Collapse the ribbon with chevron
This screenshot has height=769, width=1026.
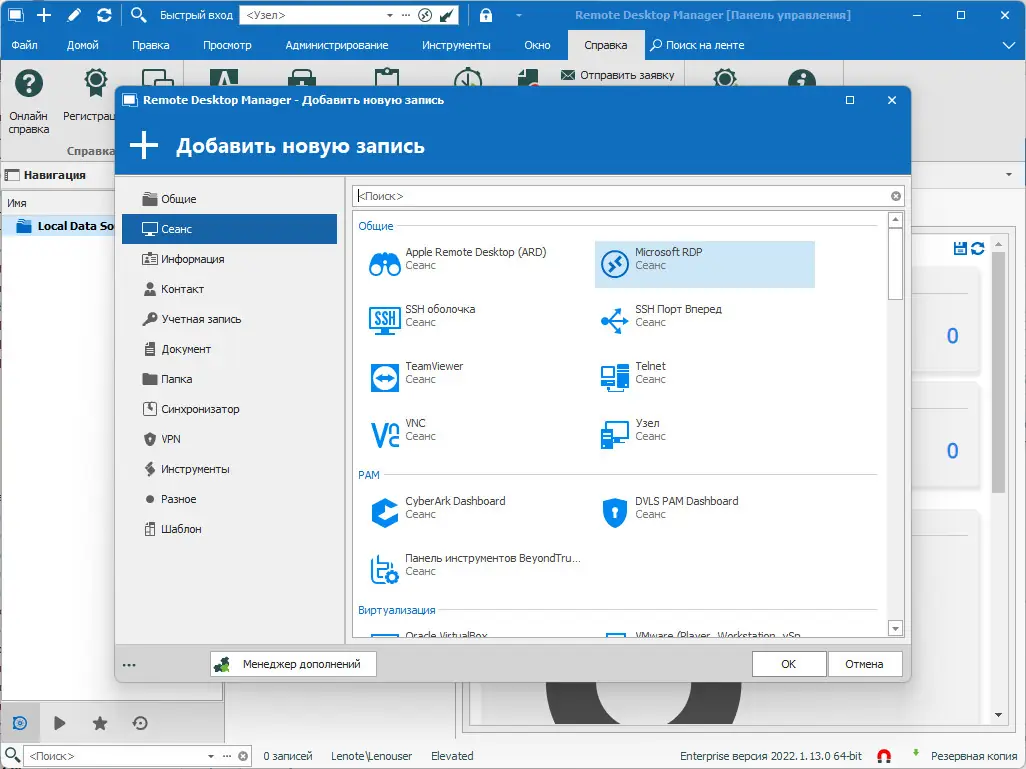1008,45
